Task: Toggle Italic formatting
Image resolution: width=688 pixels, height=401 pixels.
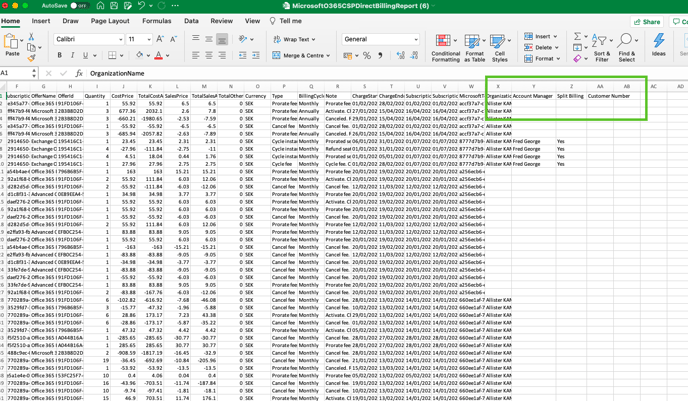Action: (72, 55)
